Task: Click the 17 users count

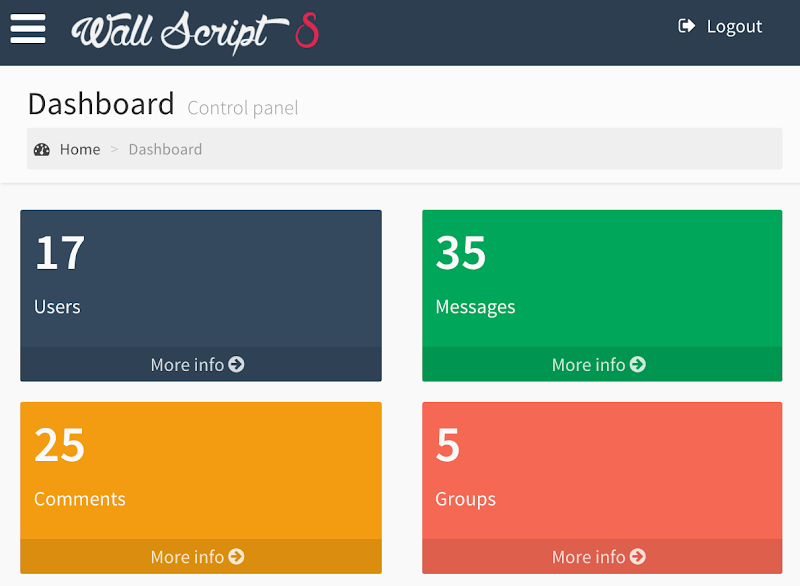Action: coord(60,252)
